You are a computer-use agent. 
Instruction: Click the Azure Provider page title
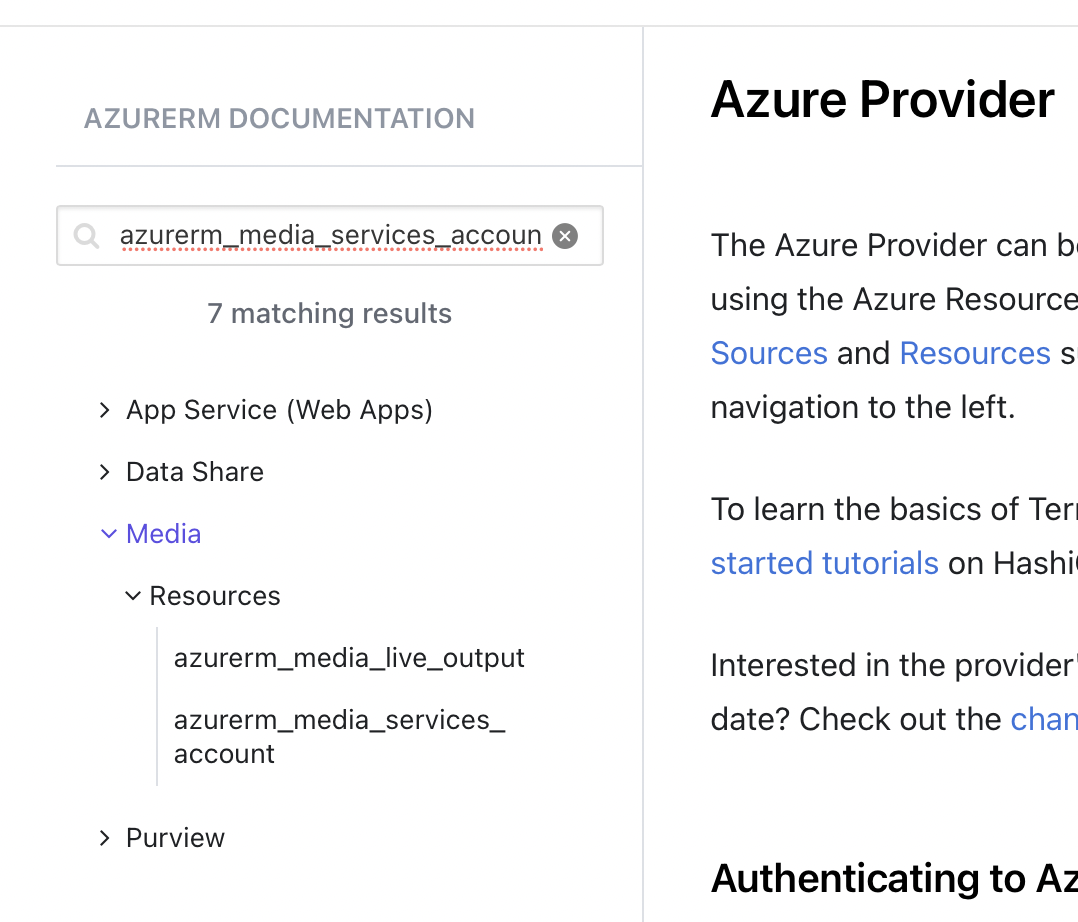[882, 99]
